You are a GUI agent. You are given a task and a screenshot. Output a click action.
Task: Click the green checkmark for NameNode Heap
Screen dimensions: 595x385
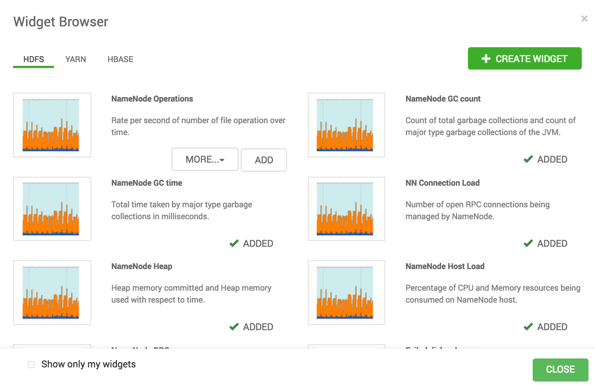[234, 327]
